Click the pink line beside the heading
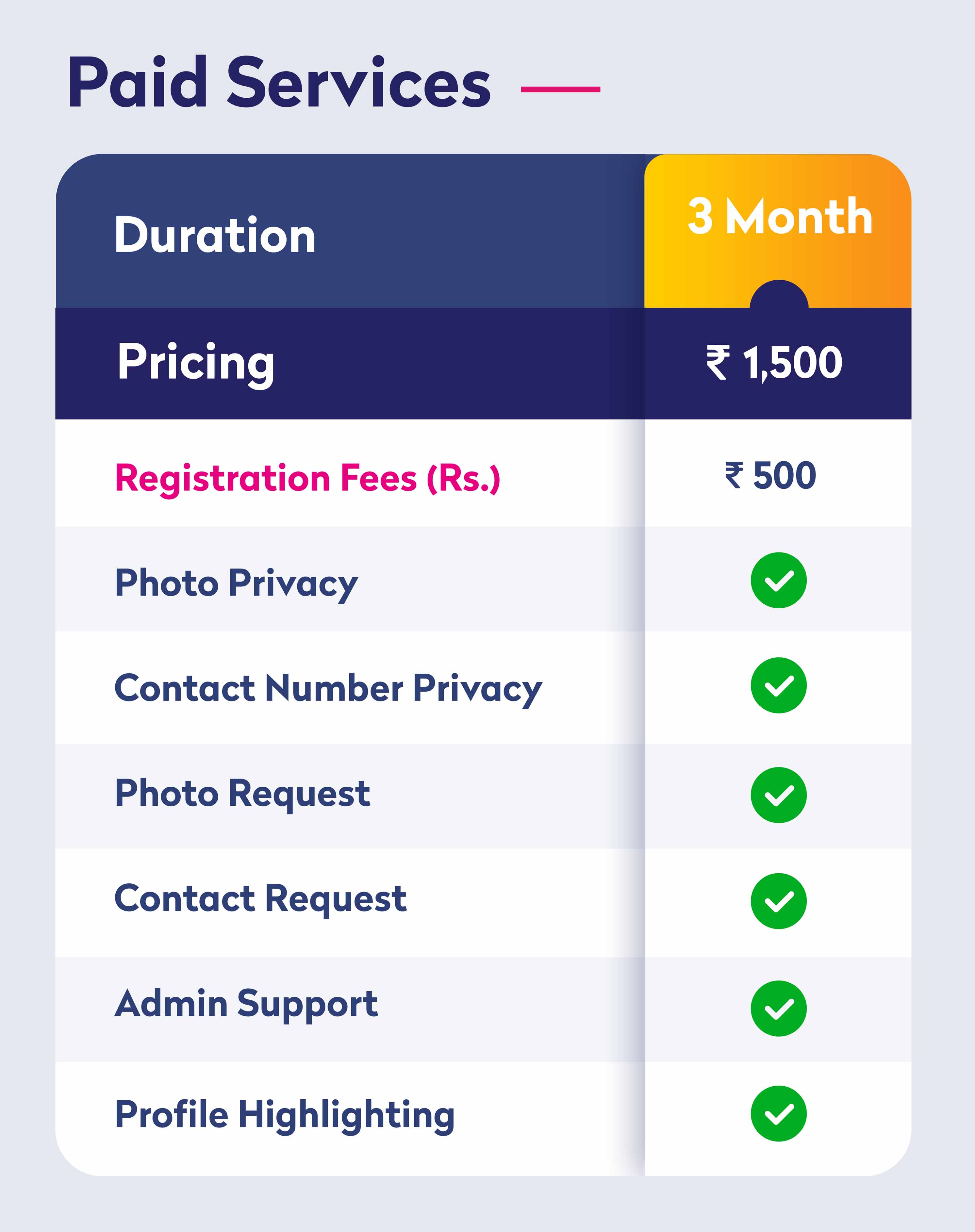Viewport: 975px width, 1232px height. (x=561, y=90)
